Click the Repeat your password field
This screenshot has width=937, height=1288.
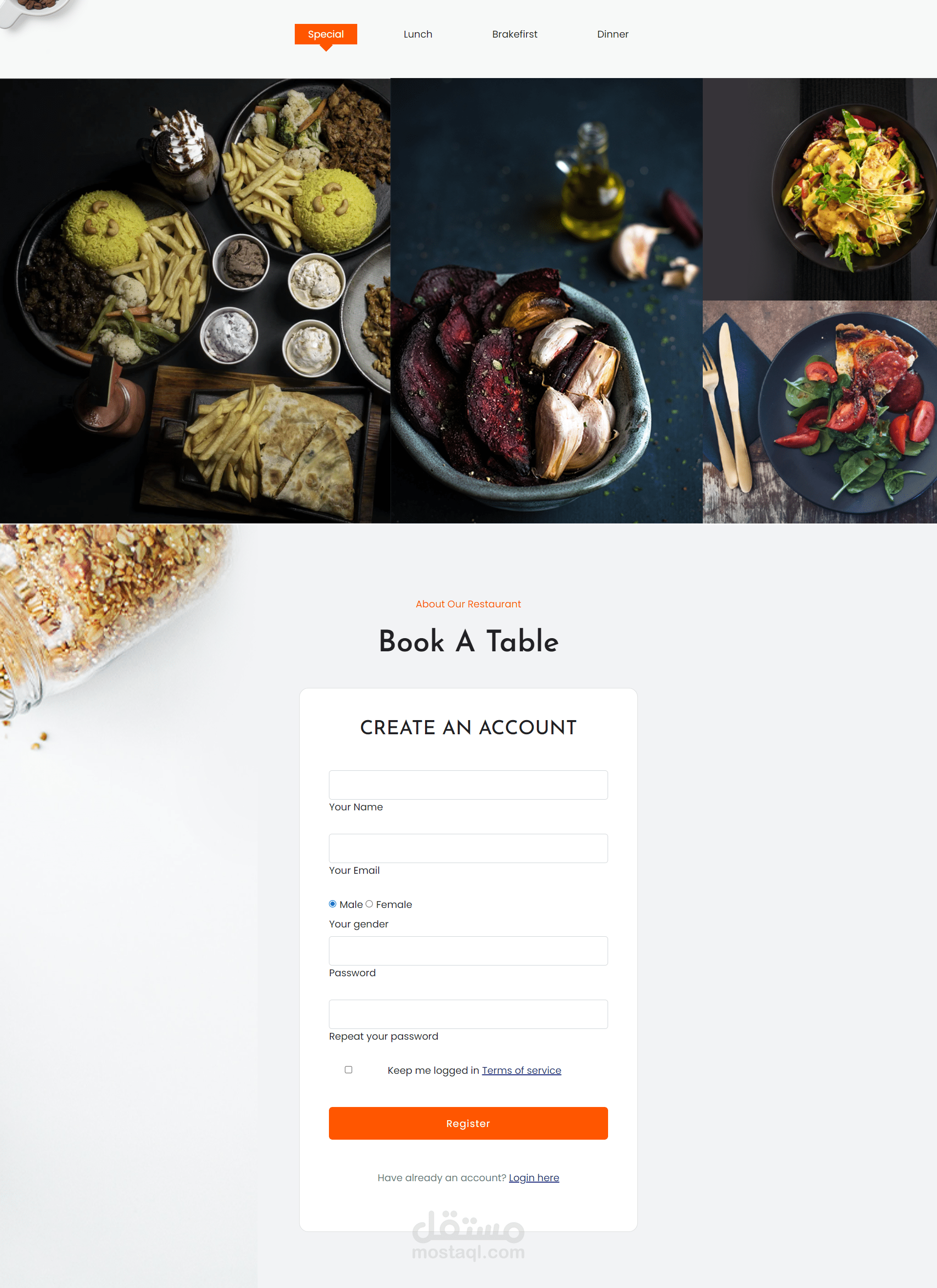click(x=468, y=1014)
